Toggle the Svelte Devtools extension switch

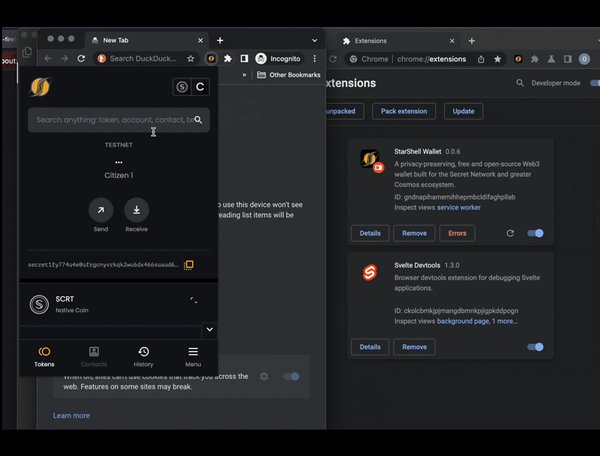(535, 347)
